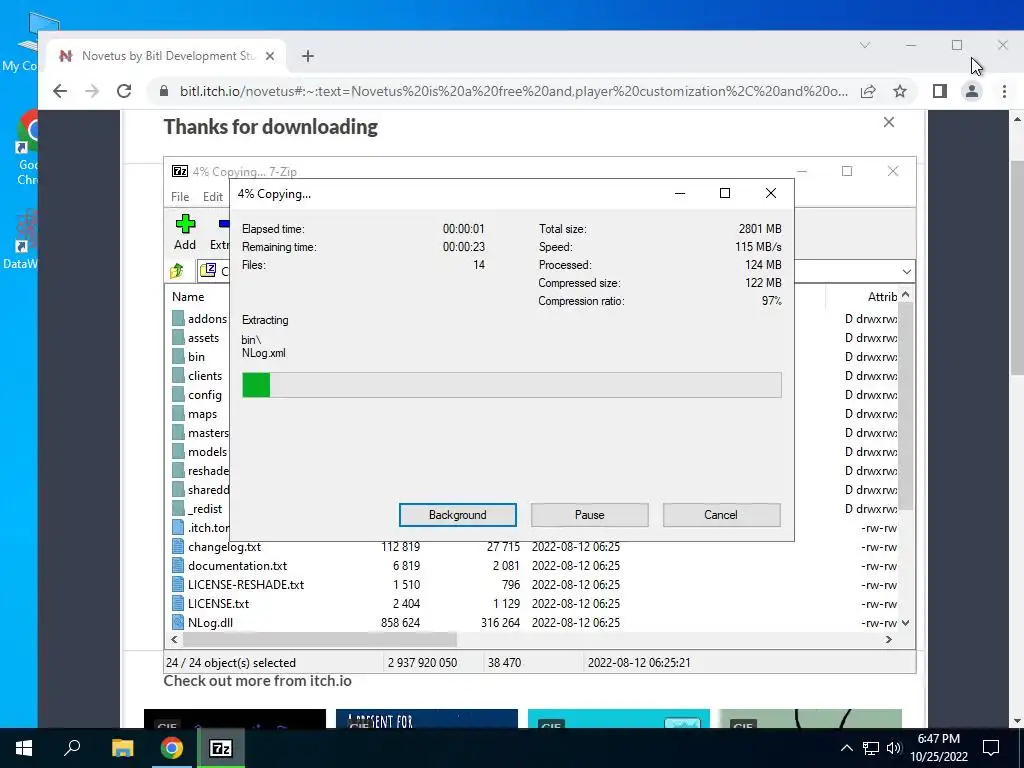Open taskbar search
This screenshot has height=768, width=1024.
[x=72, y=748]
